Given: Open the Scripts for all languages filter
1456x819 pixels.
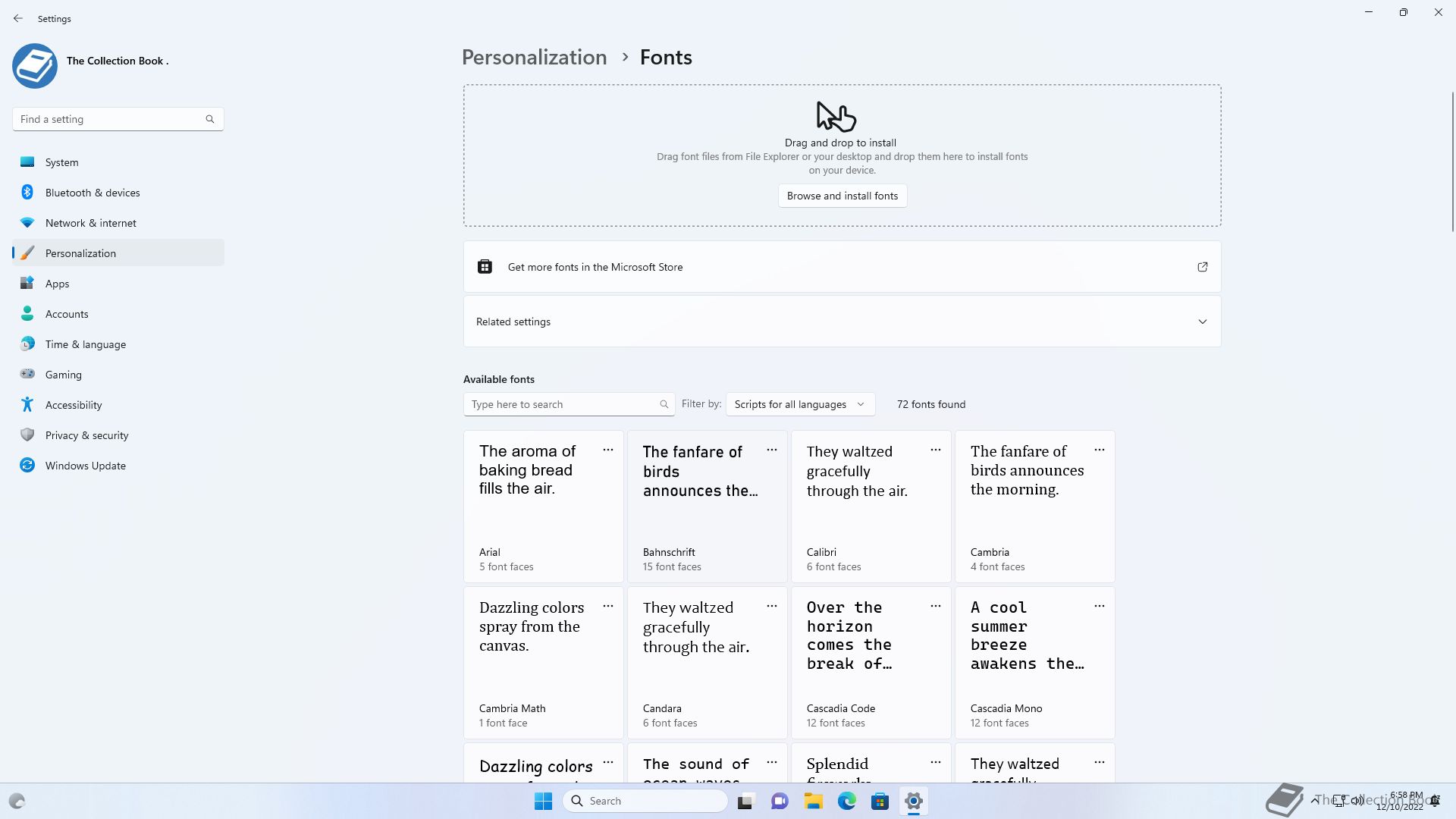Looking at the screenshot, I should click(800, 404).
